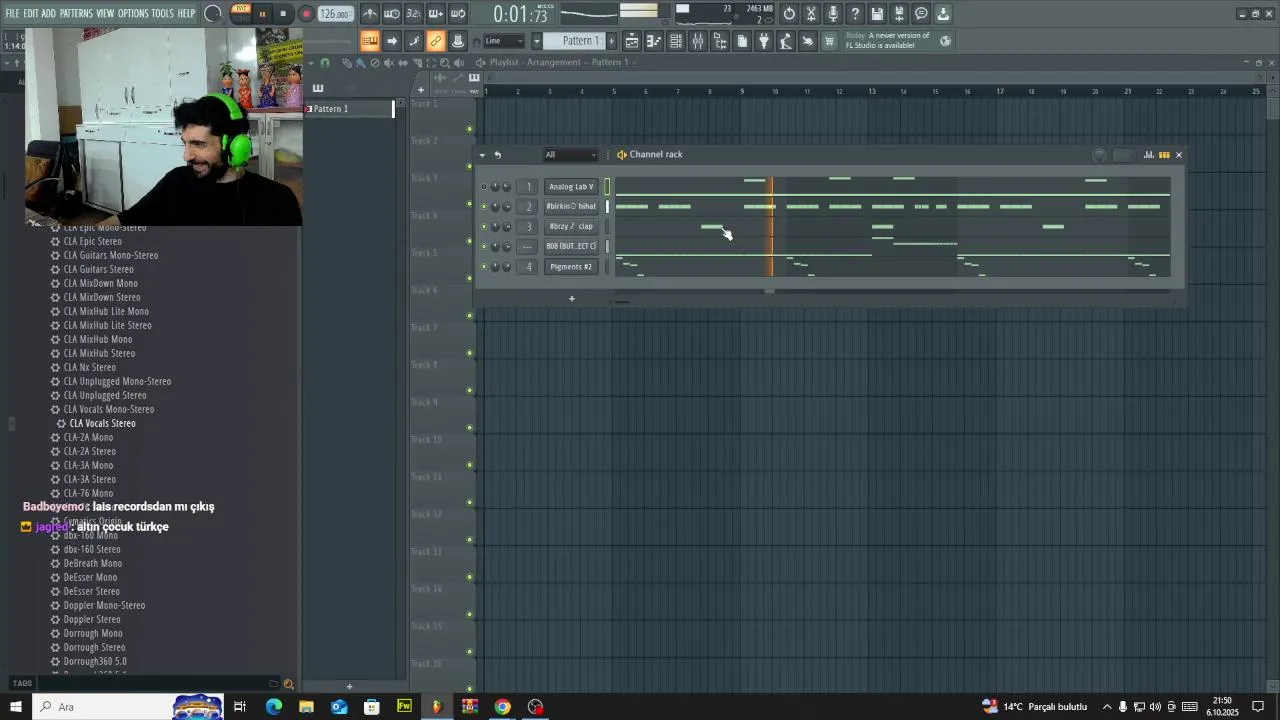Open the FILE menu
The width and height of the screenshot is (1280, 720).
[x=12, y=14]
